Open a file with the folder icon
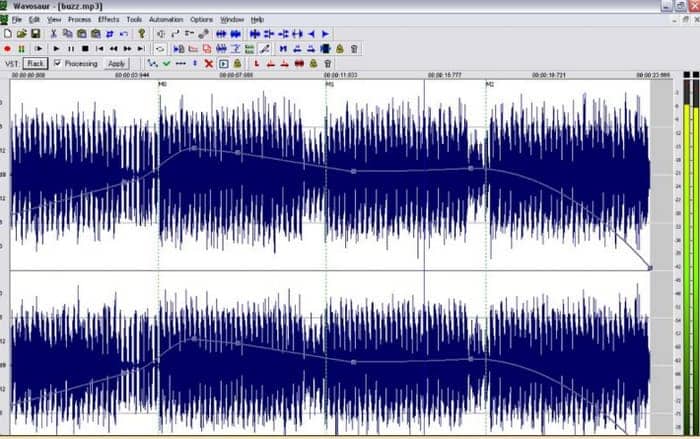The width and height of the screenshot is (700, 439). tap(21, 33)
